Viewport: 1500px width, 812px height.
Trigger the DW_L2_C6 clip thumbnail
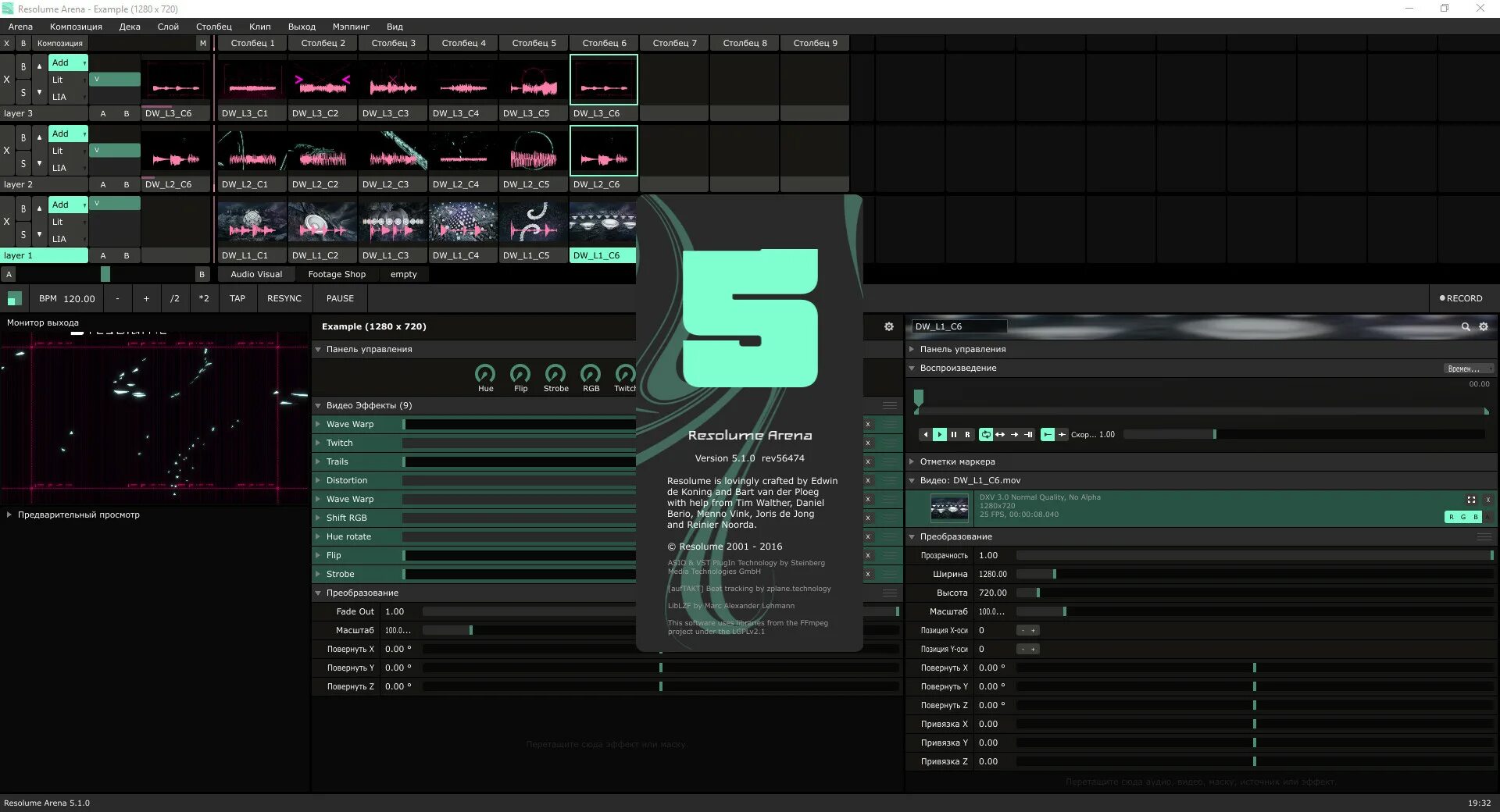603,150
